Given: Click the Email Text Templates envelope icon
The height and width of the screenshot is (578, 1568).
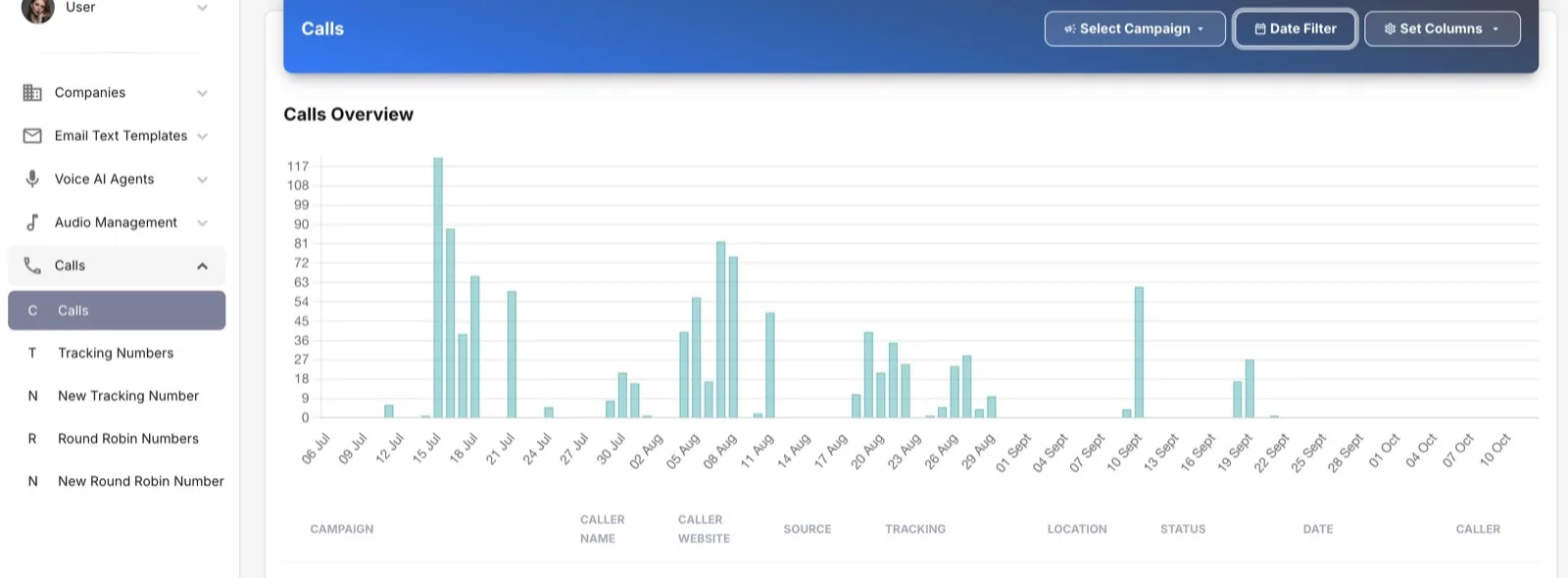Looking at the screenshot, I should (32, 136).
